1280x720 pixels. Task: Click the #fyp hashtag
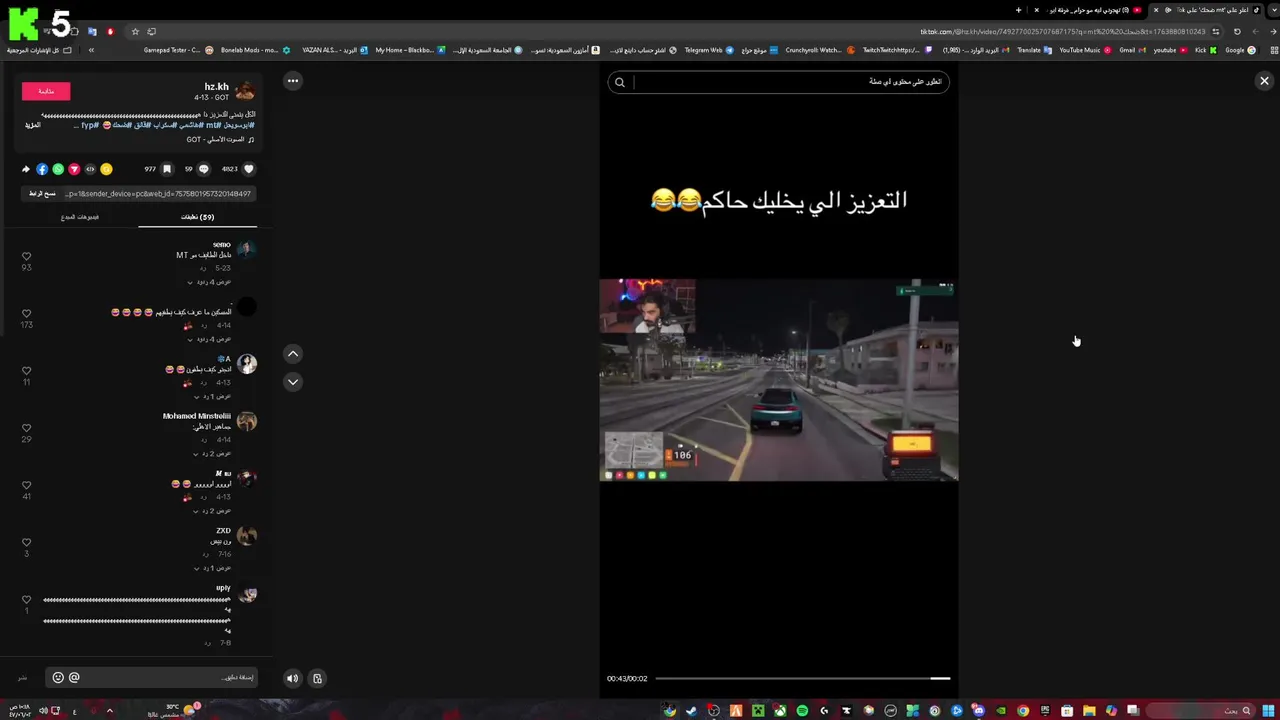tap(90, 125)
